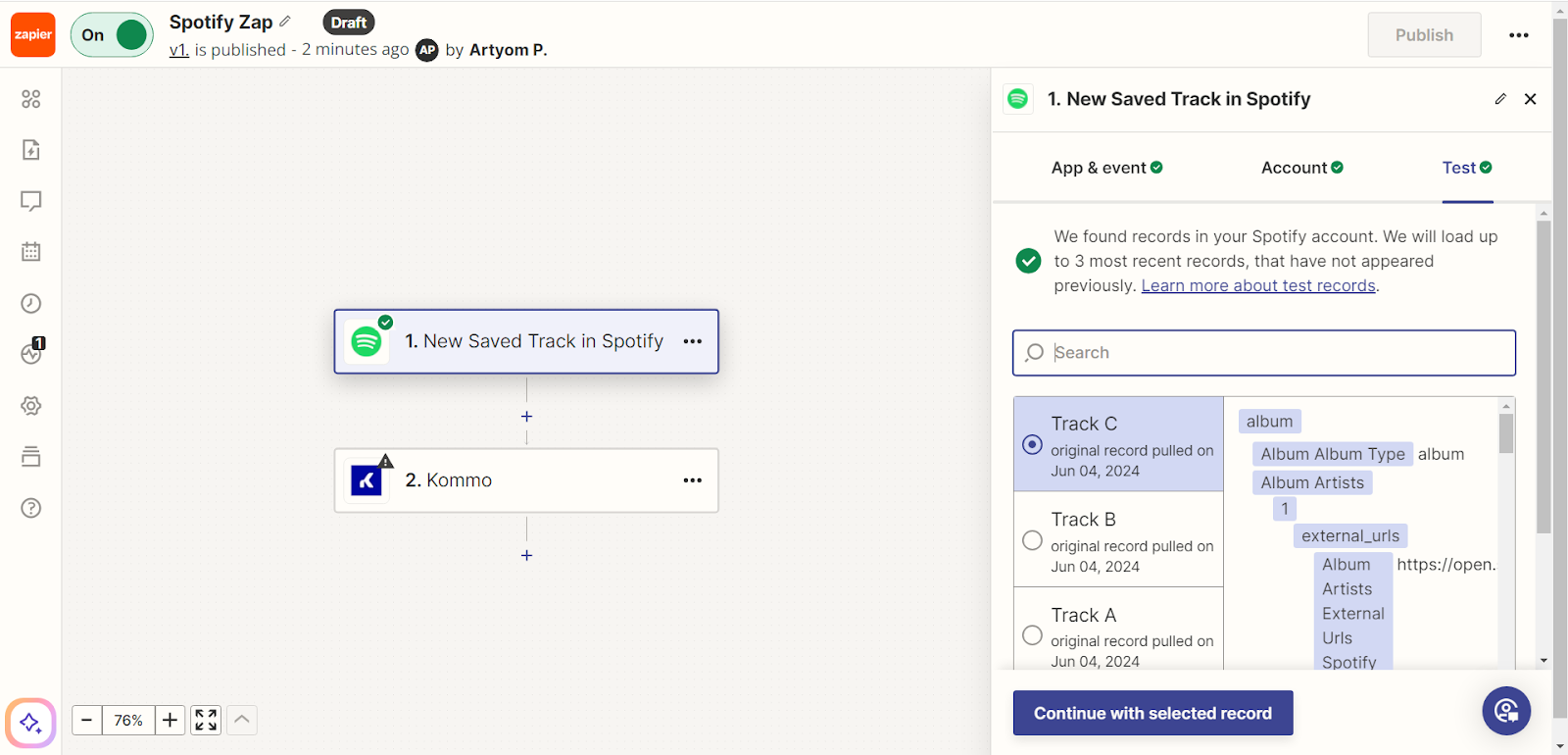The image size is (1568, 755).
Task: Open the settings gear sidebar icon
Action: point(31,406)
